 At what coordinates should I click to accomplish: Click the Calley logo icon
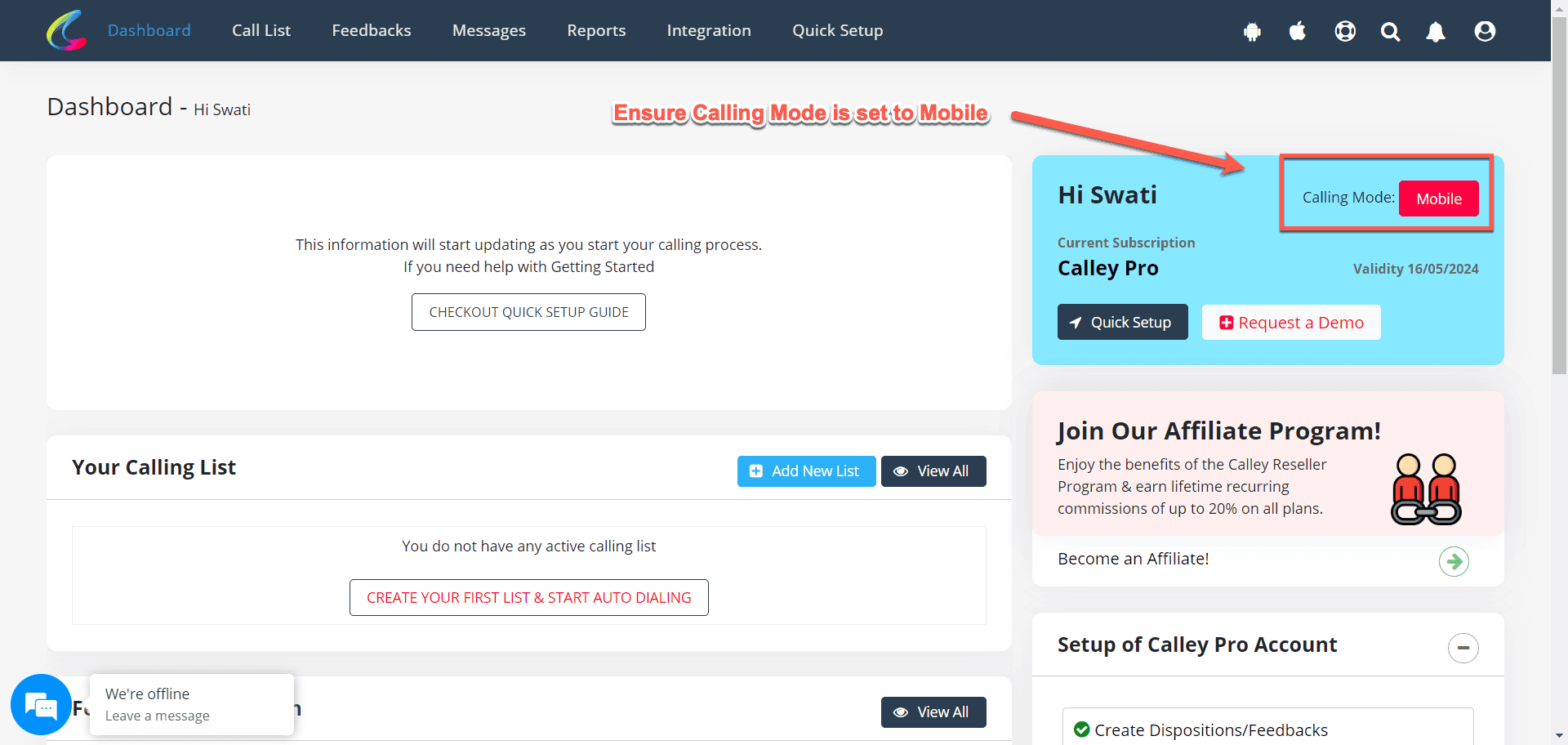(66, 30)
